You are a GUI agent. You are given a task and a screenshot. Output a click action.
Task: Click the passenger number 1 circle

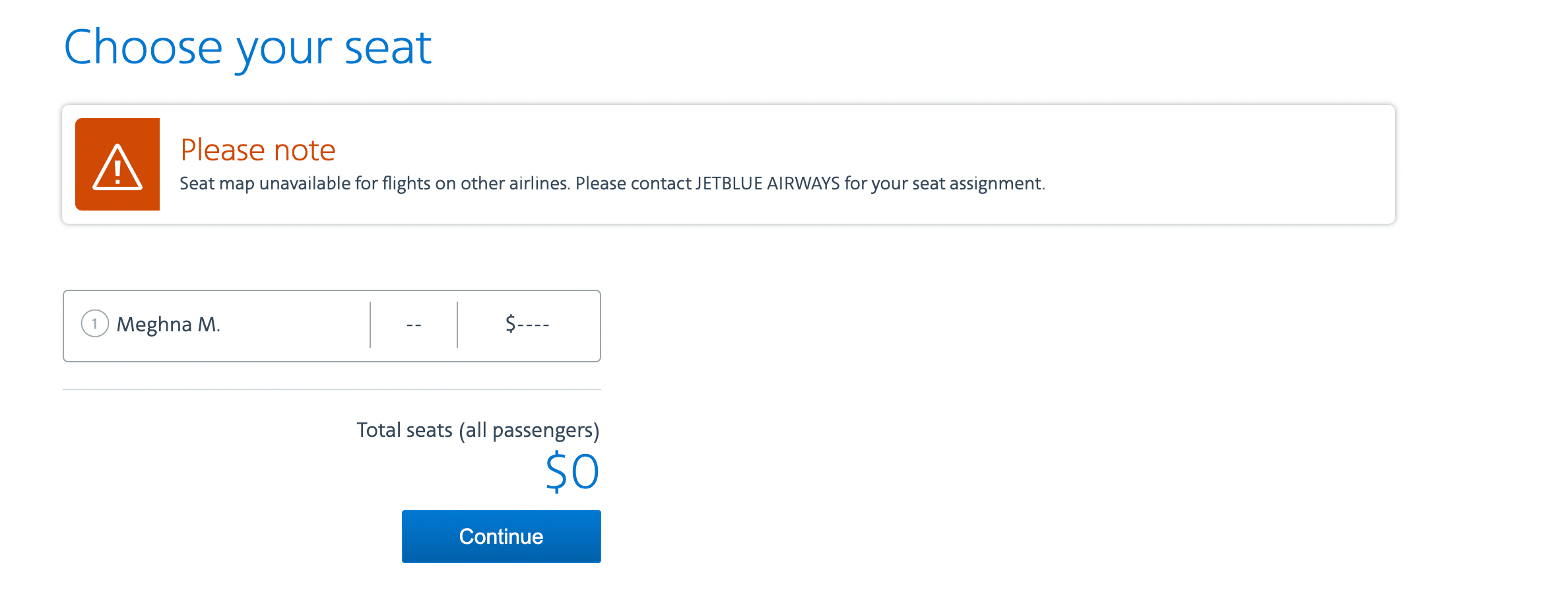94,324
